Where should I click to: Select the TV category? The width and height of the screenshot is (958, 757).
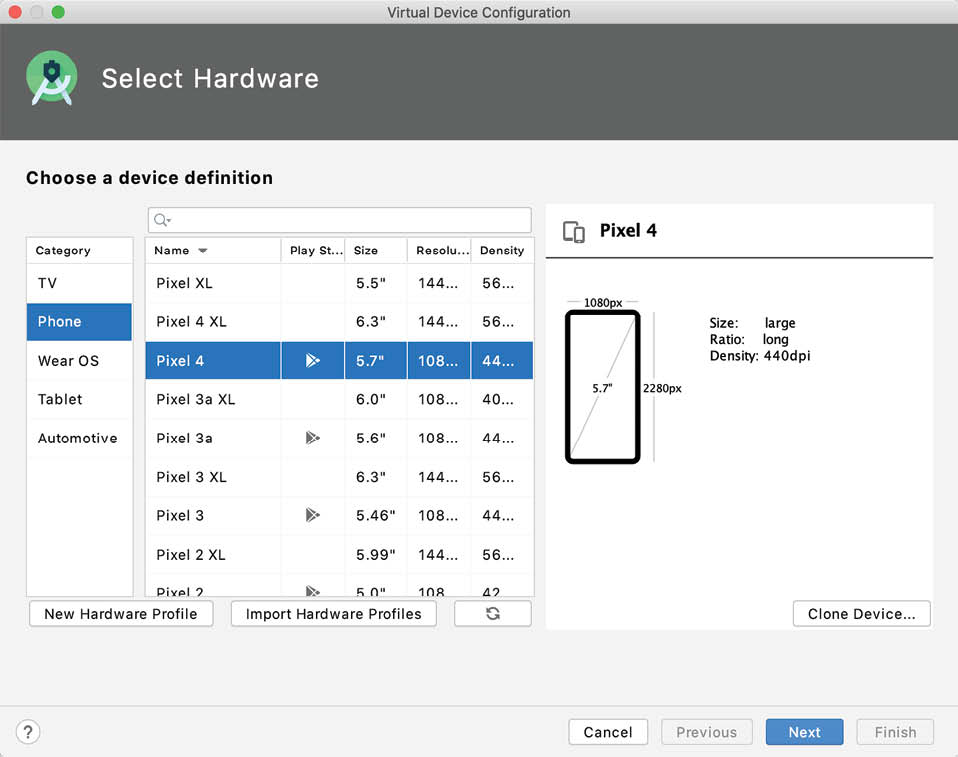(79, 283)
